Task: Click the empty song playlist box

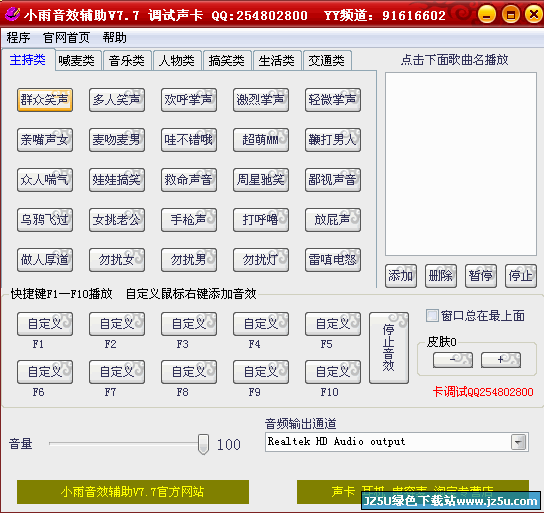Action: (461, 164)
